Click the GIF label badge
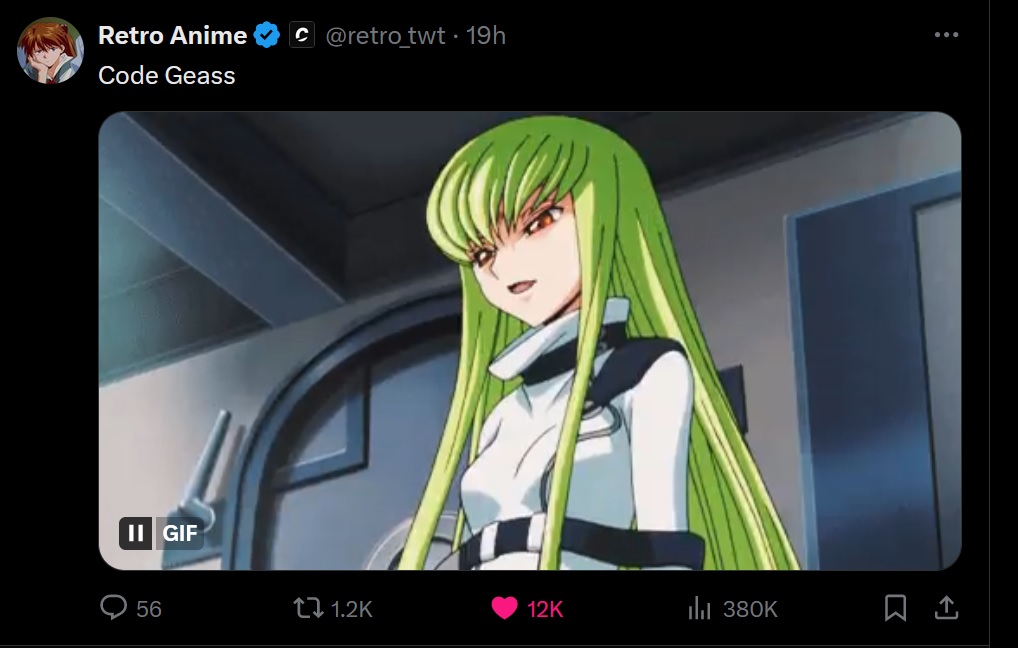This screenshot has width=1018, height=648. tap(180, 533)
